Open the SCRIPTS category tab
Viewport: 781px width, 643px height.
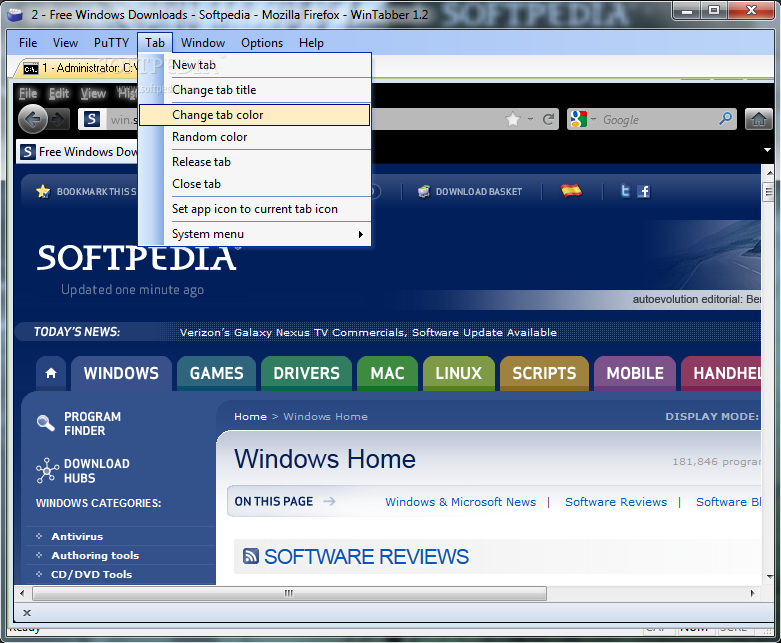544,373
